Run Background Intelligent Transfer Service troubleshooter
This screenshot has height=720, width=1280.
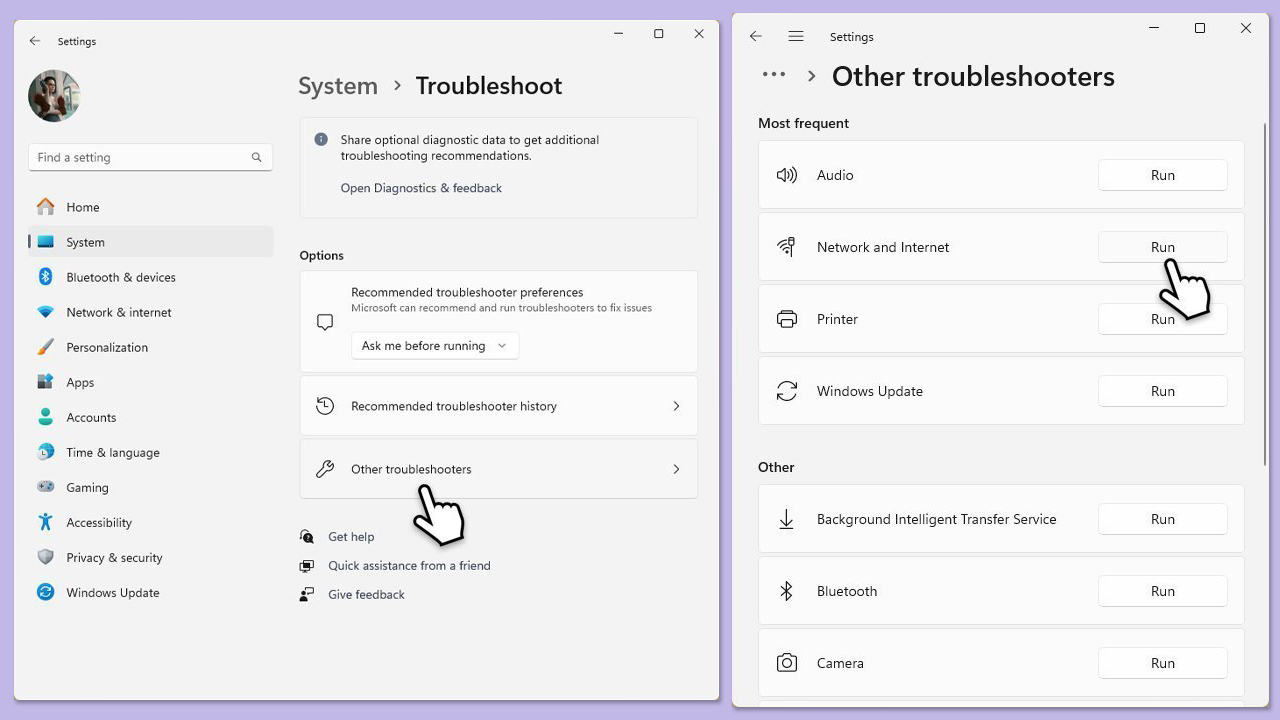tap(1162, 519)
